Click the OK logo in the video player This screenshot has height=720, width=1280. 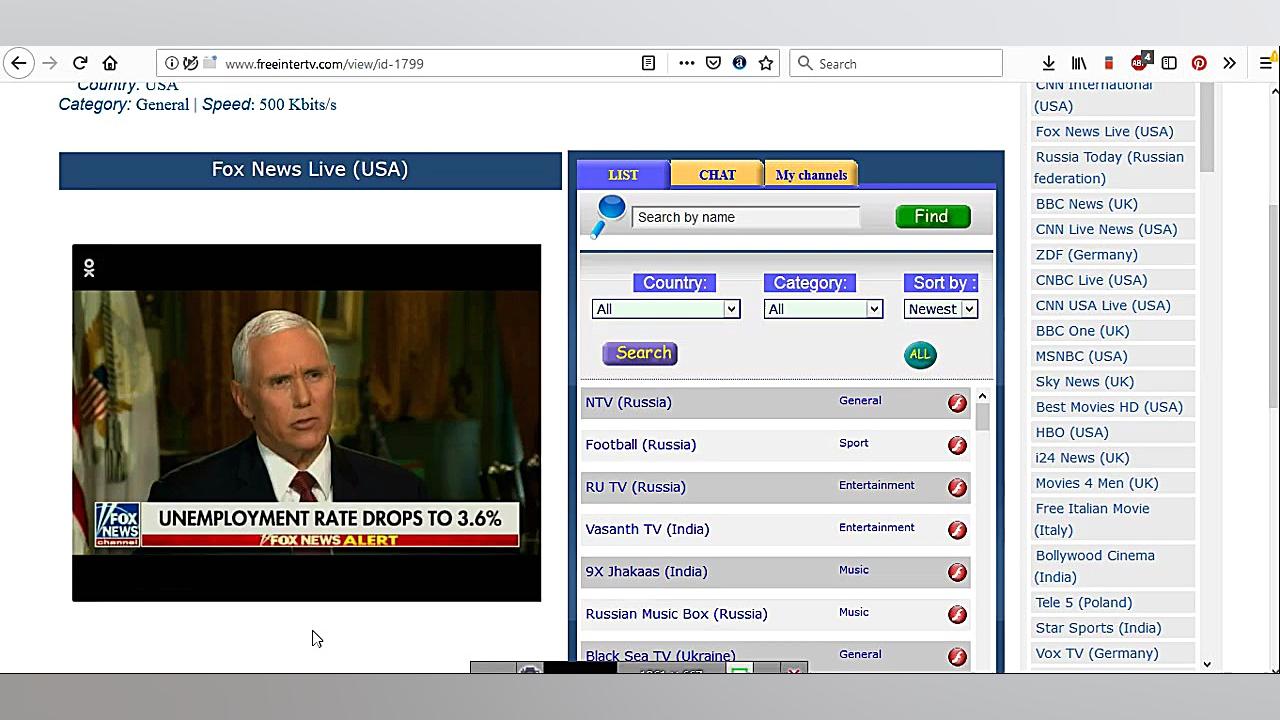pos(89,268)
